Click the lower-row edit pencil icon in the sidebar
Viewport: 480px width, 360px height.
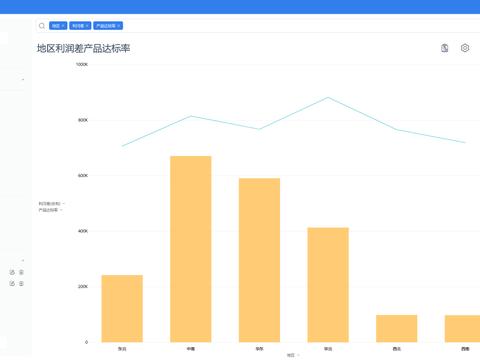click(x=12, y=283)
